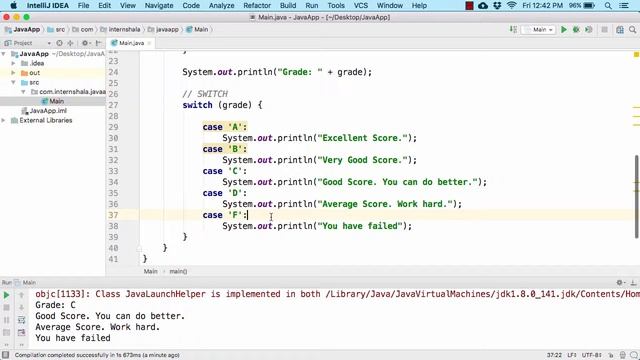Collapse the src folder
Screen dimensions: 640x360
13,82
